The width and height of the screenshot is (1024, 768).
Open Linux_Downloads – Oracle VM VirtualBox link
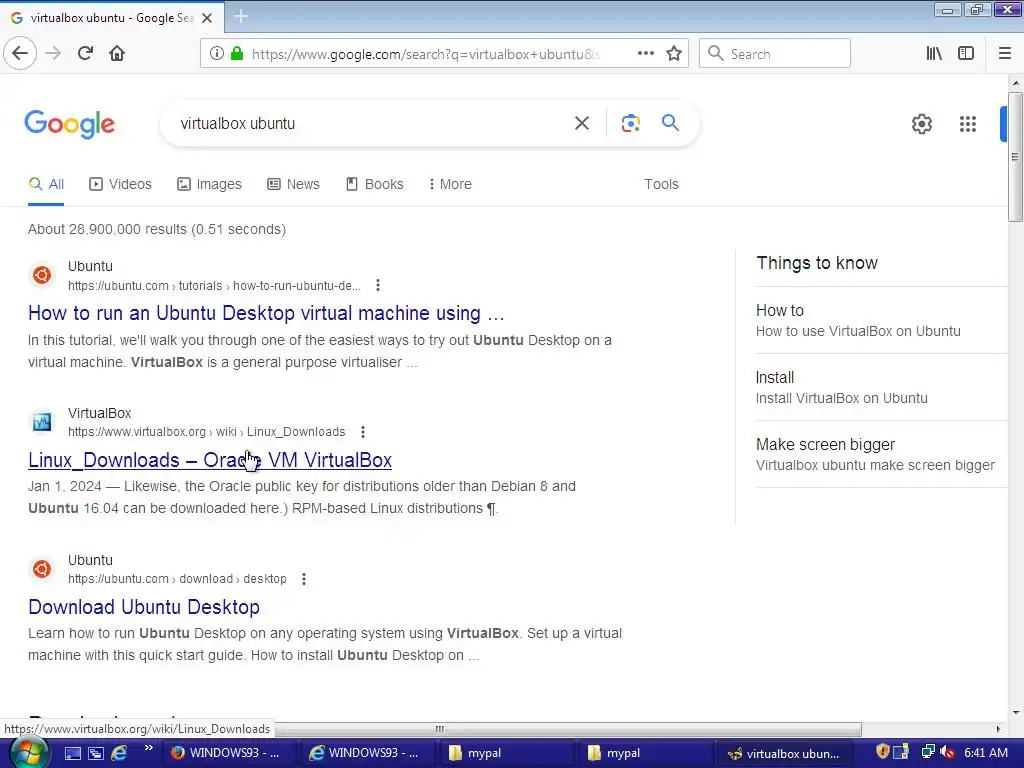click(x=210, y=460)
